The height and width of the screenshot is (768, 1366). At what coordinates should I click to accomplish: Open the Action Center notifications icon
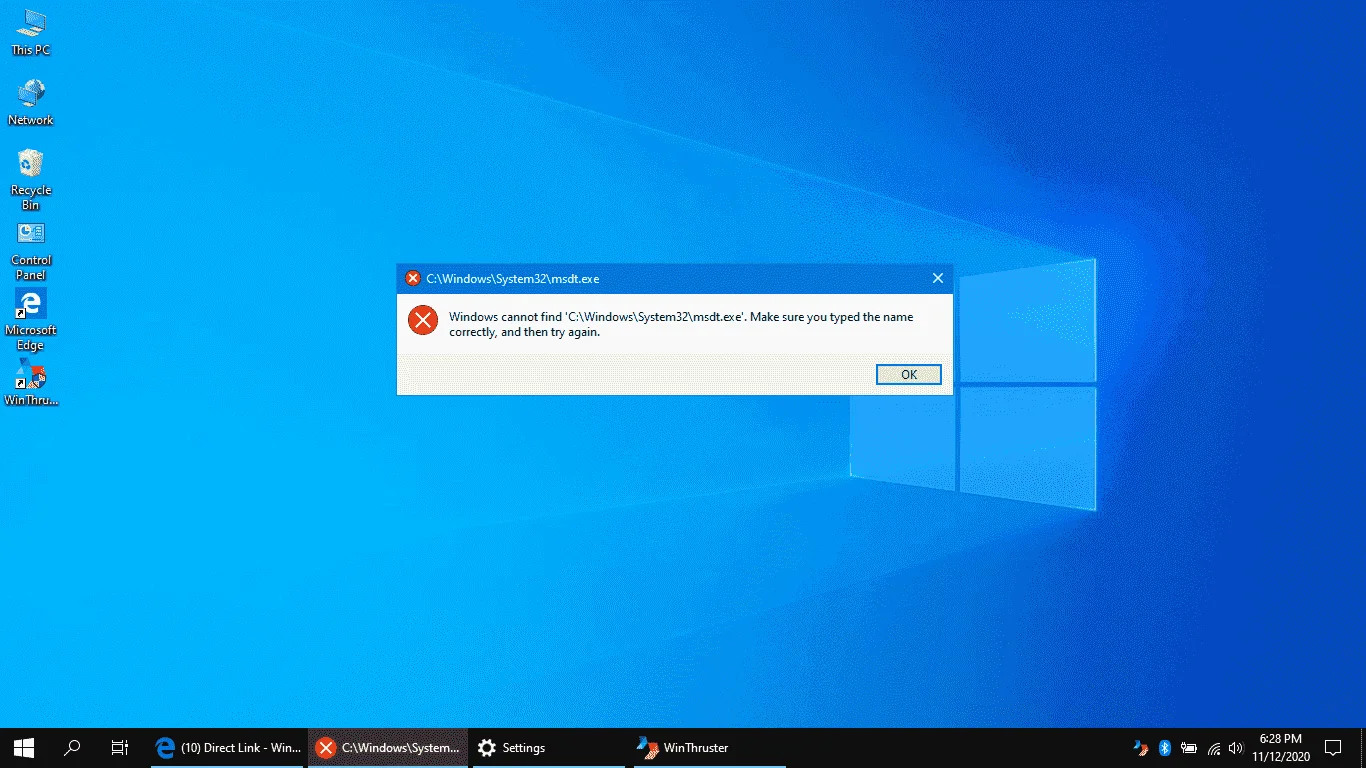(x=1333, y=747)
